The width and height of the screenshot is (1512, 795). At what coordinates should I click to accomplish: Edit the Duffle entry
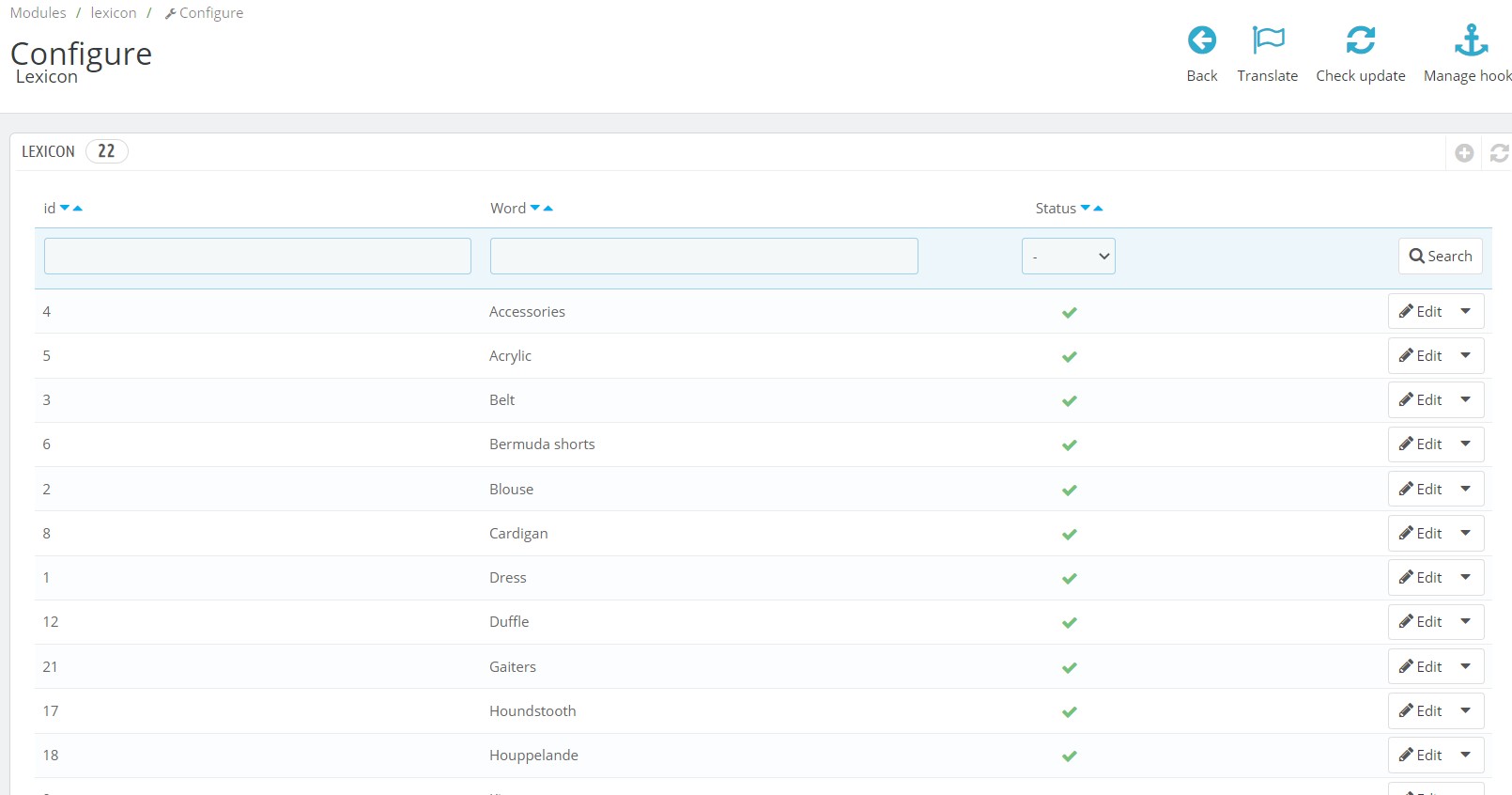[1420, 621]
